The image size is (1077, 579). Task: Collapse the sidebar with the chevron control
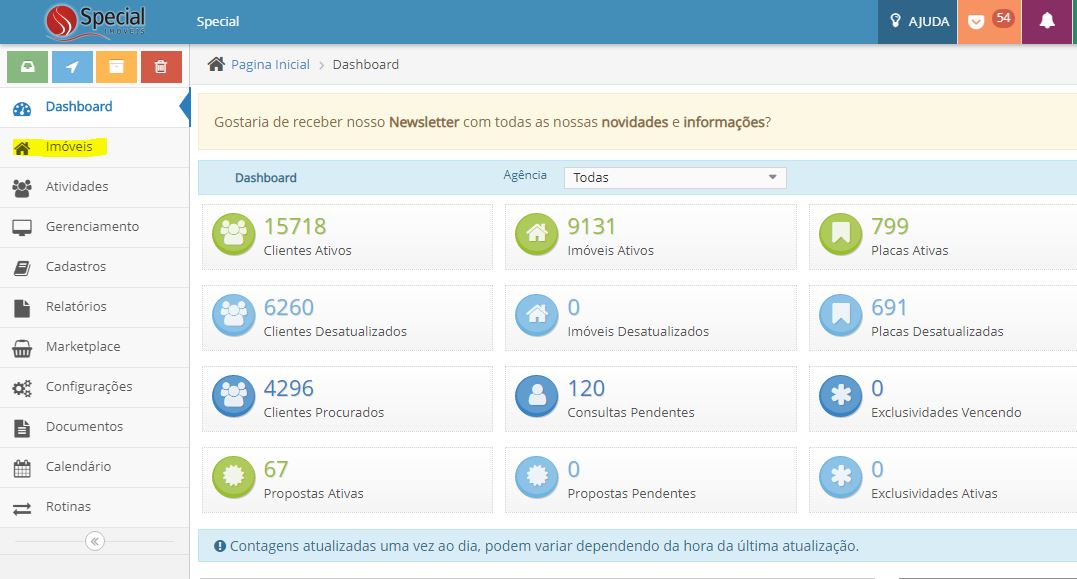(94, 541)
